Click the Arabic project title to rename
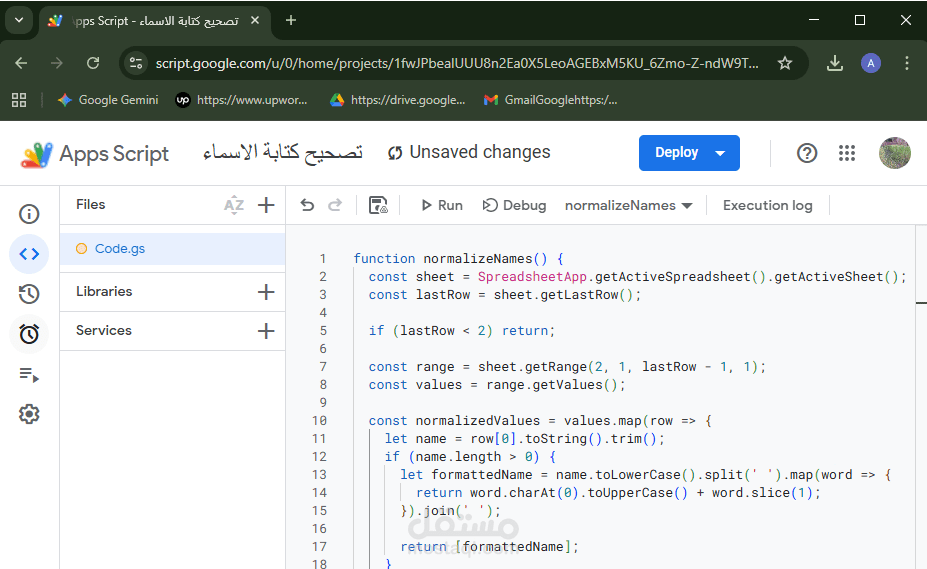This screenshot has height=569, width=927. (283, 153)
